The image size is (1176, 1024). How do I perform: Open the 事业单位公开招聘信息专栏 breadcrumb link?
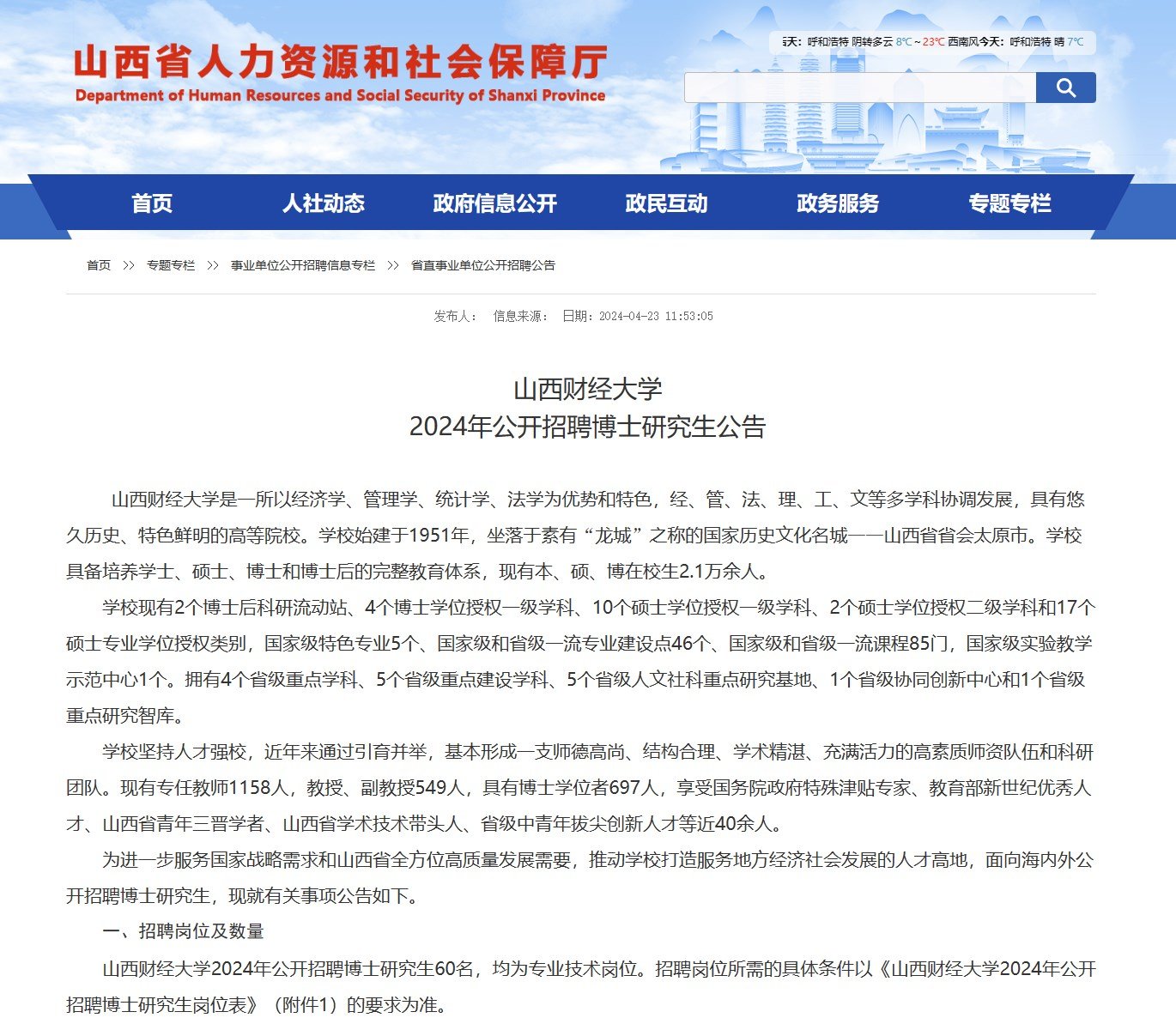coord(303,265)
